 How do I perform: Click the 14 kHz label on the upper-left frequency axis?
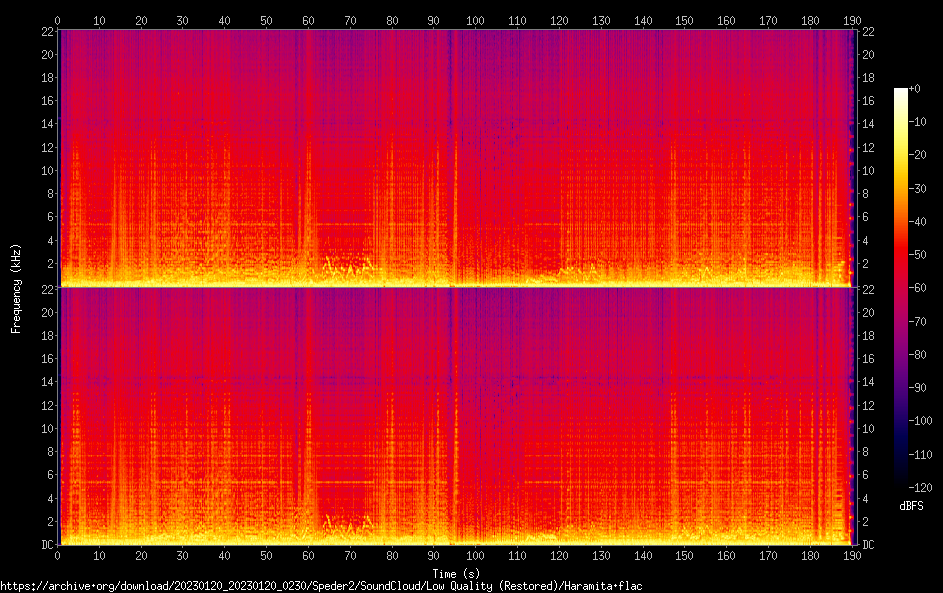46,124
